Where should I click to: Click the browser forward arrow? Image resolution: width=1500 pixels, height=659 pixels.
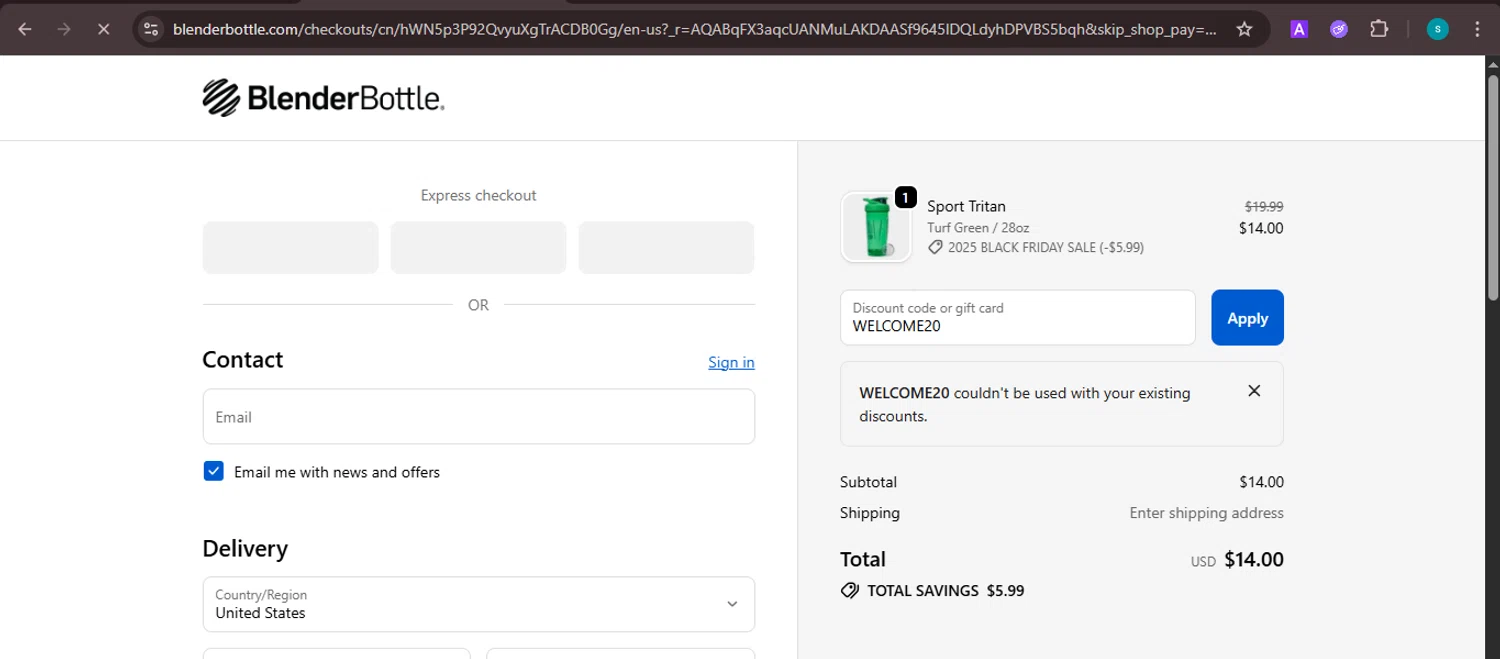(x=64, y=29)
